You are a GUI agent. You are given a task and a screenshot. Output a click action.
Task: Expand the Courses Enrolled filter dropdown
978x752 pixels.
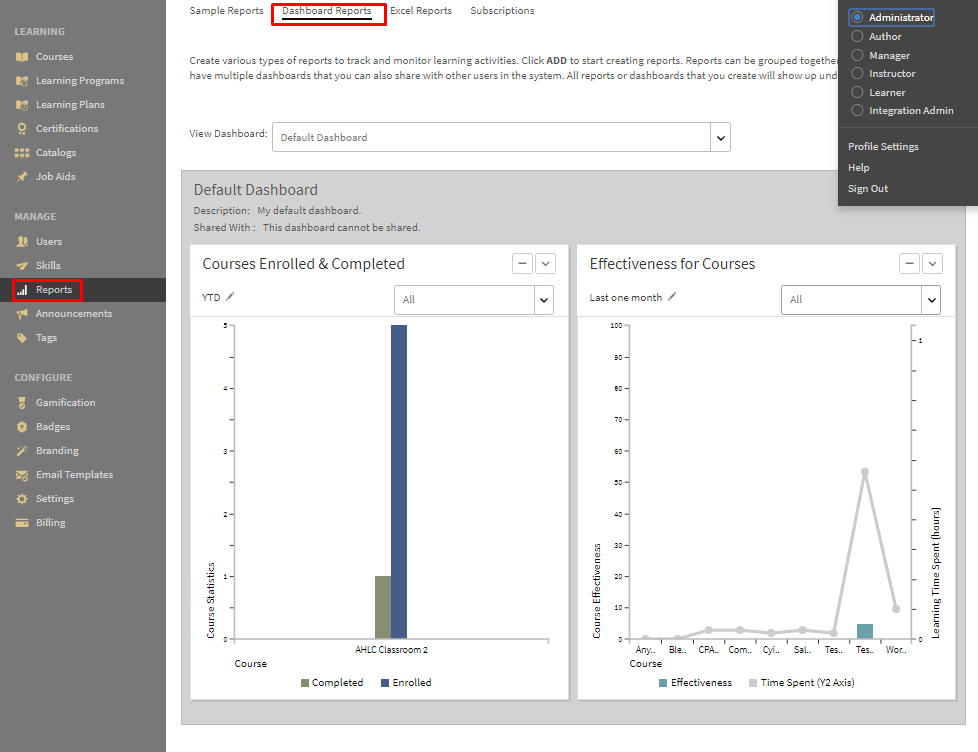coord(543,299)
